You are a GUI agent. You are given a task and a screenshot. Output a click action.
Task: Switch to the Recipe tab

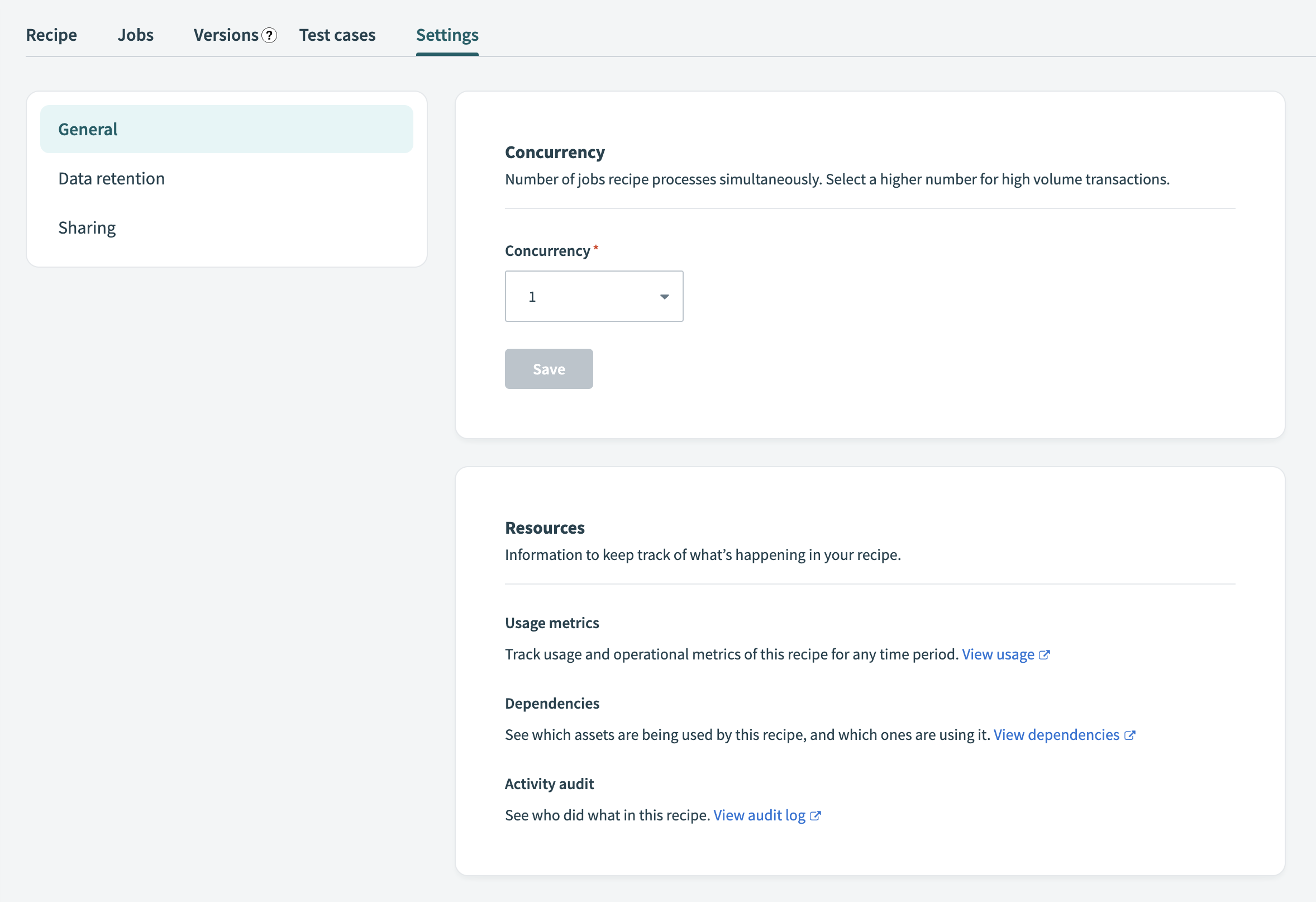coord(51,35)
